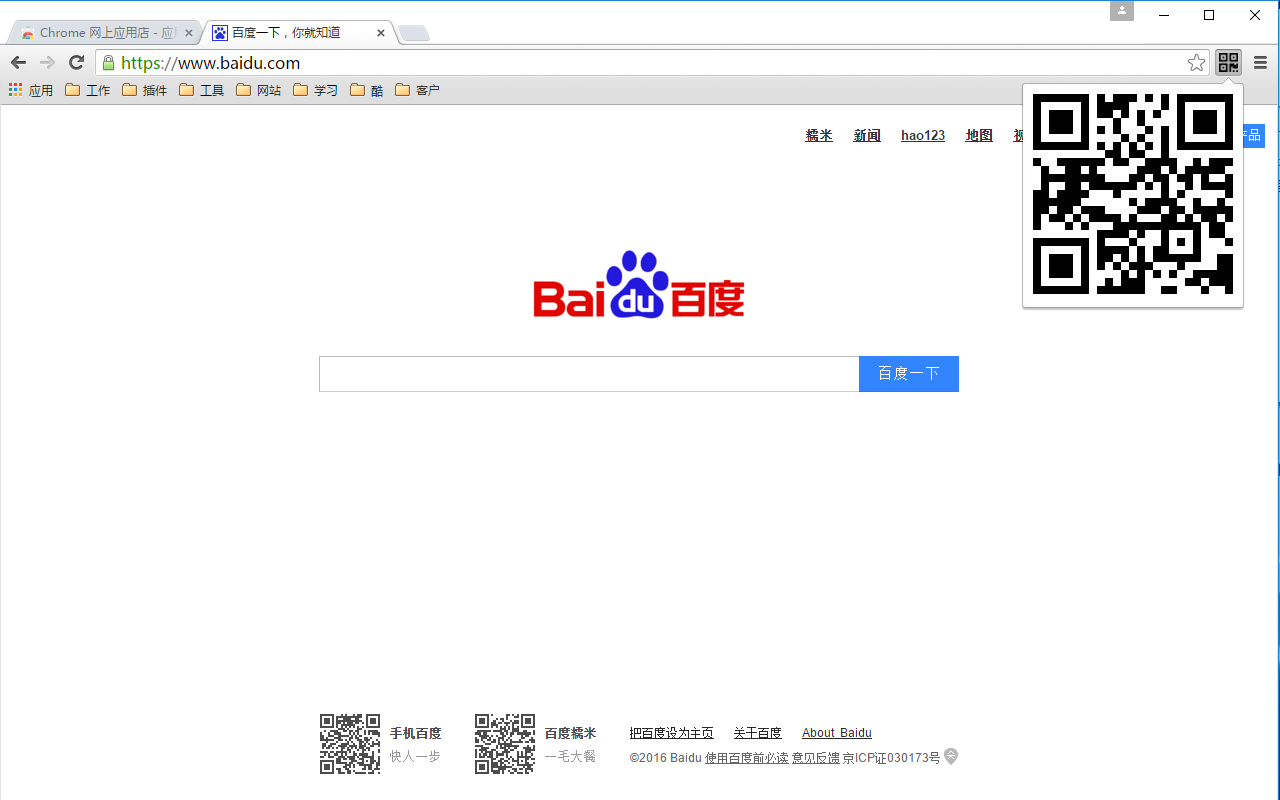Screen dimensions: 1280x800
Task: Open the 工作 bookmarks folder
Action: point(88,90)
